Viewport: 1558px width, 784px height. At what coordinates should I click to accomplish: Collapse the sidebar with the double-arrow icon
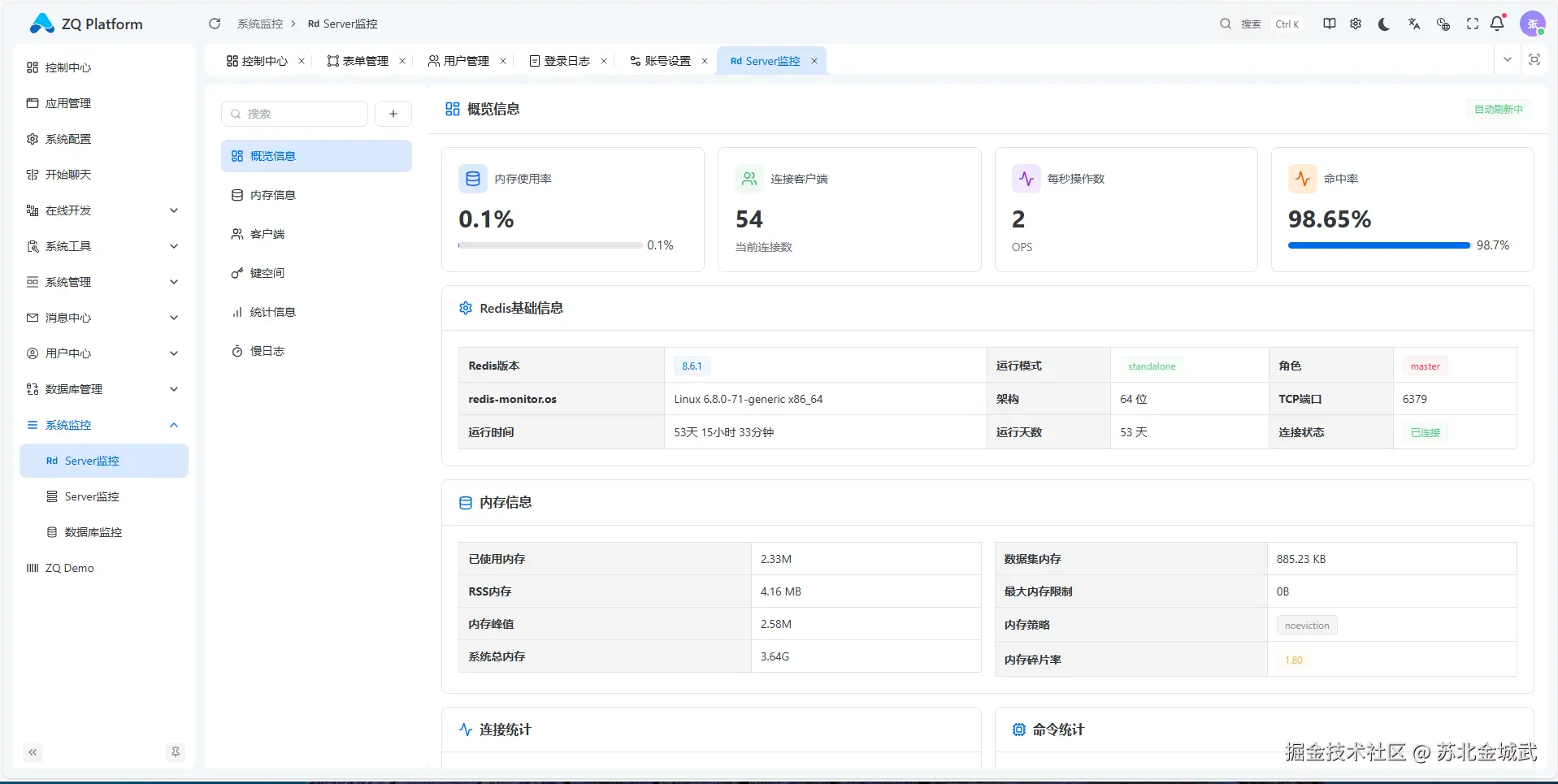click(x=33, y=752)
